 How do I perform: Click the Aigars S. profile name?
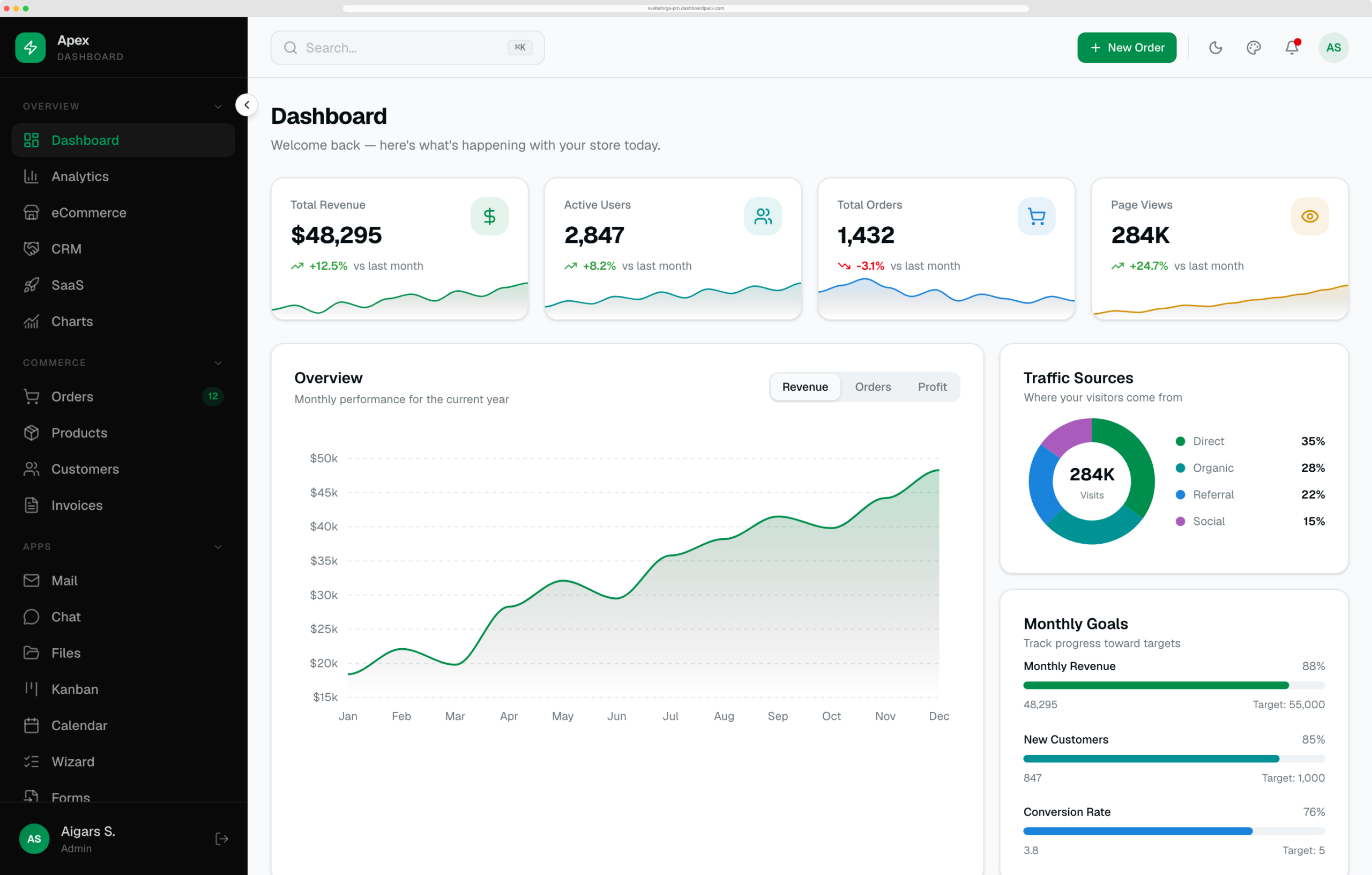[x=88, y=831]
